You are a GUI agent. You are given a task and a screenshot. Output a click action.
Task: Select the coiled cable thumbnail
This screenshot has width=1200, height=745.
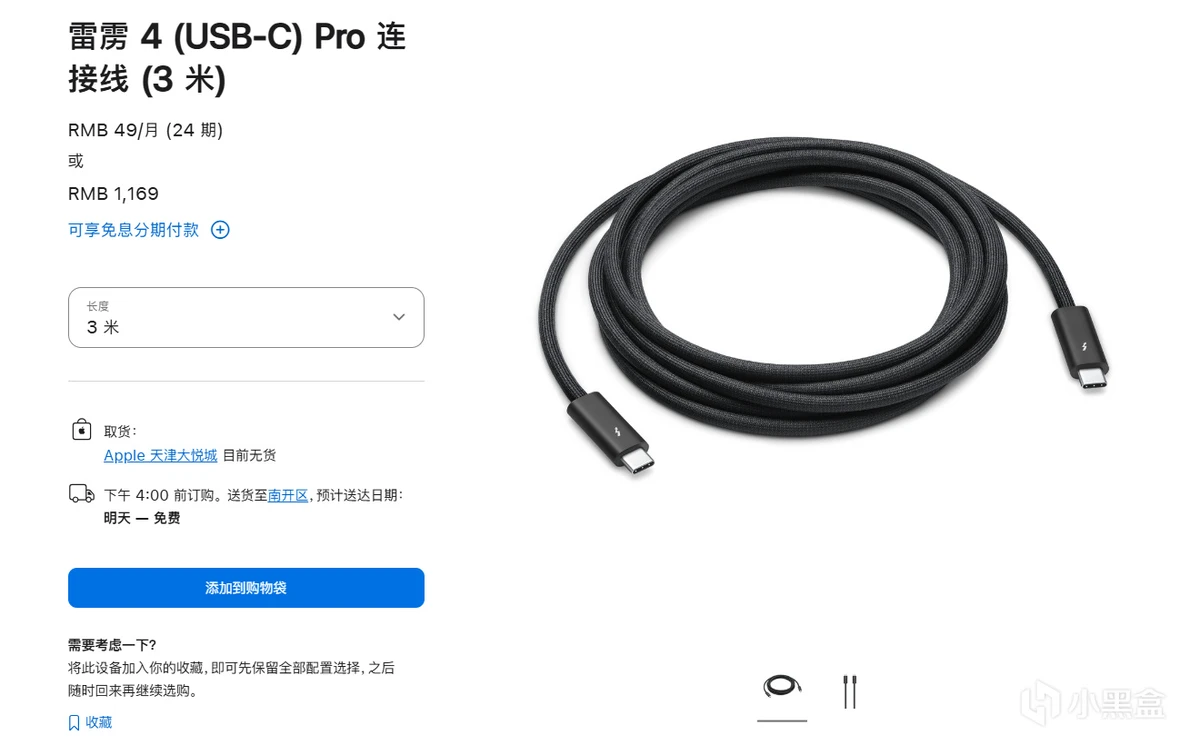[781, 688]
